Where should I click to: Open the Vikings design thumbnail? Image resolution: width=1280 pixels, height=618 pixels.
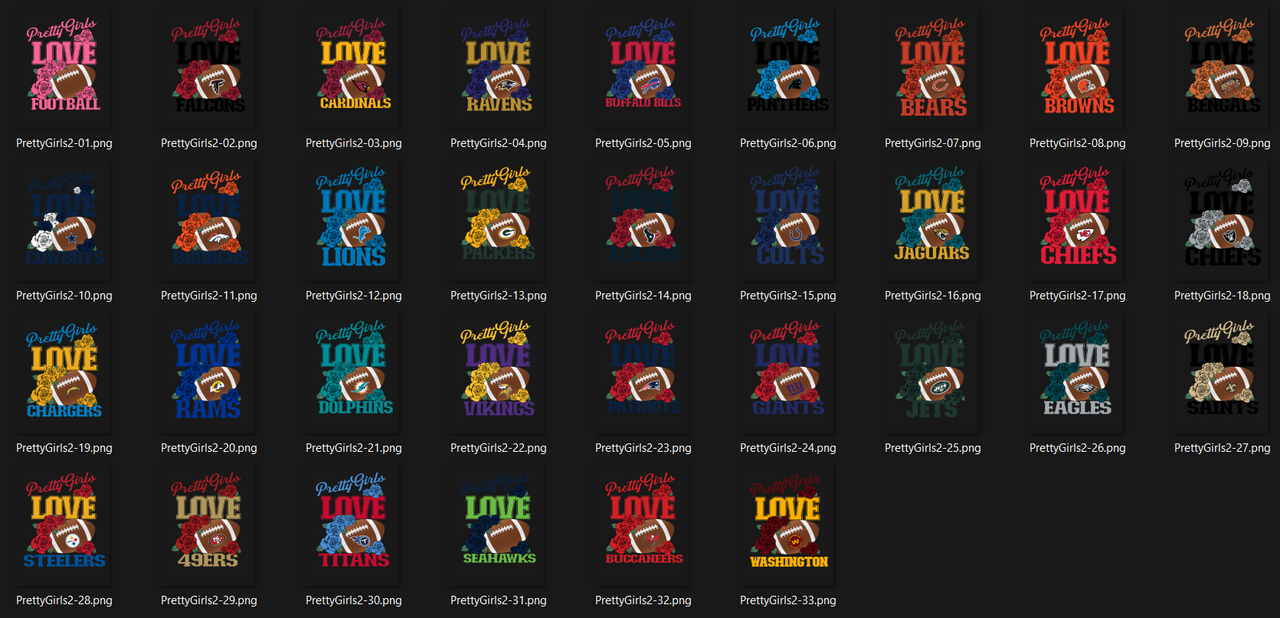(x=498, y=372)
